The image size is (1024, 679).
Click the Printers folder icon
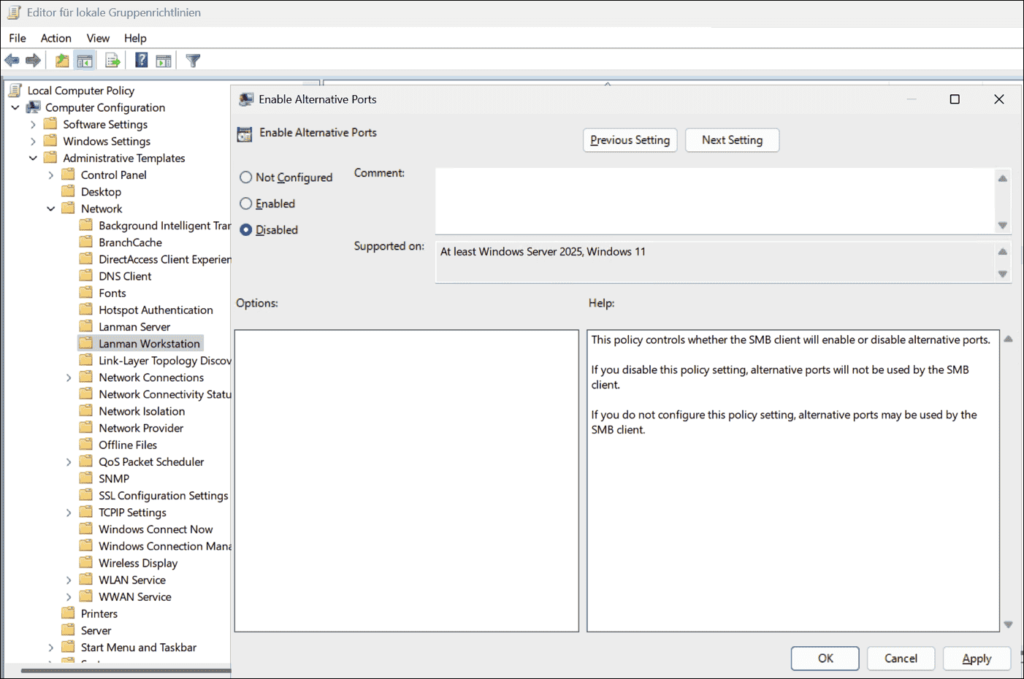pyautogui.click(x=68, y=613)
